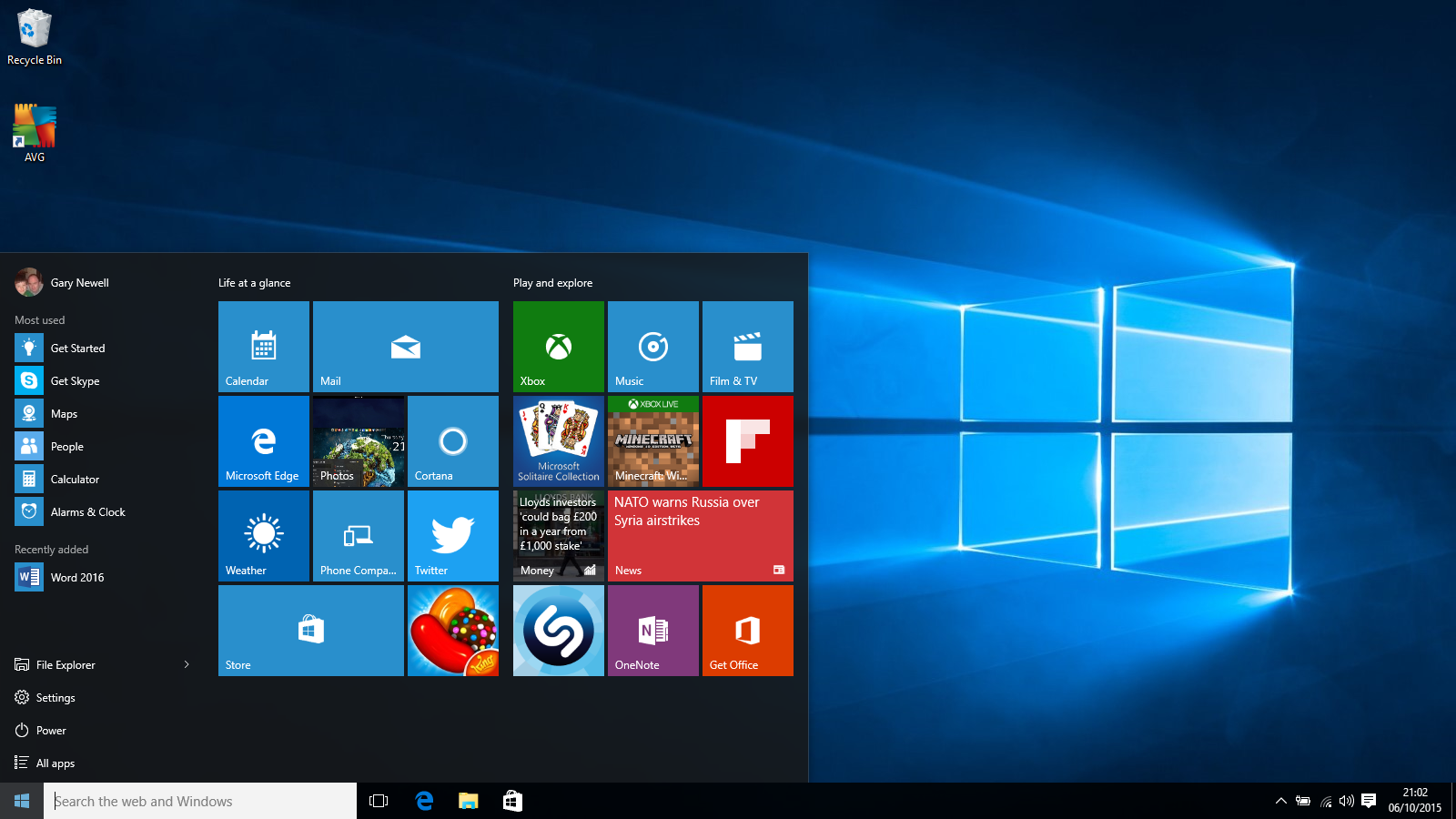Select Recycle Bin desktop icon

click(35, 36)
